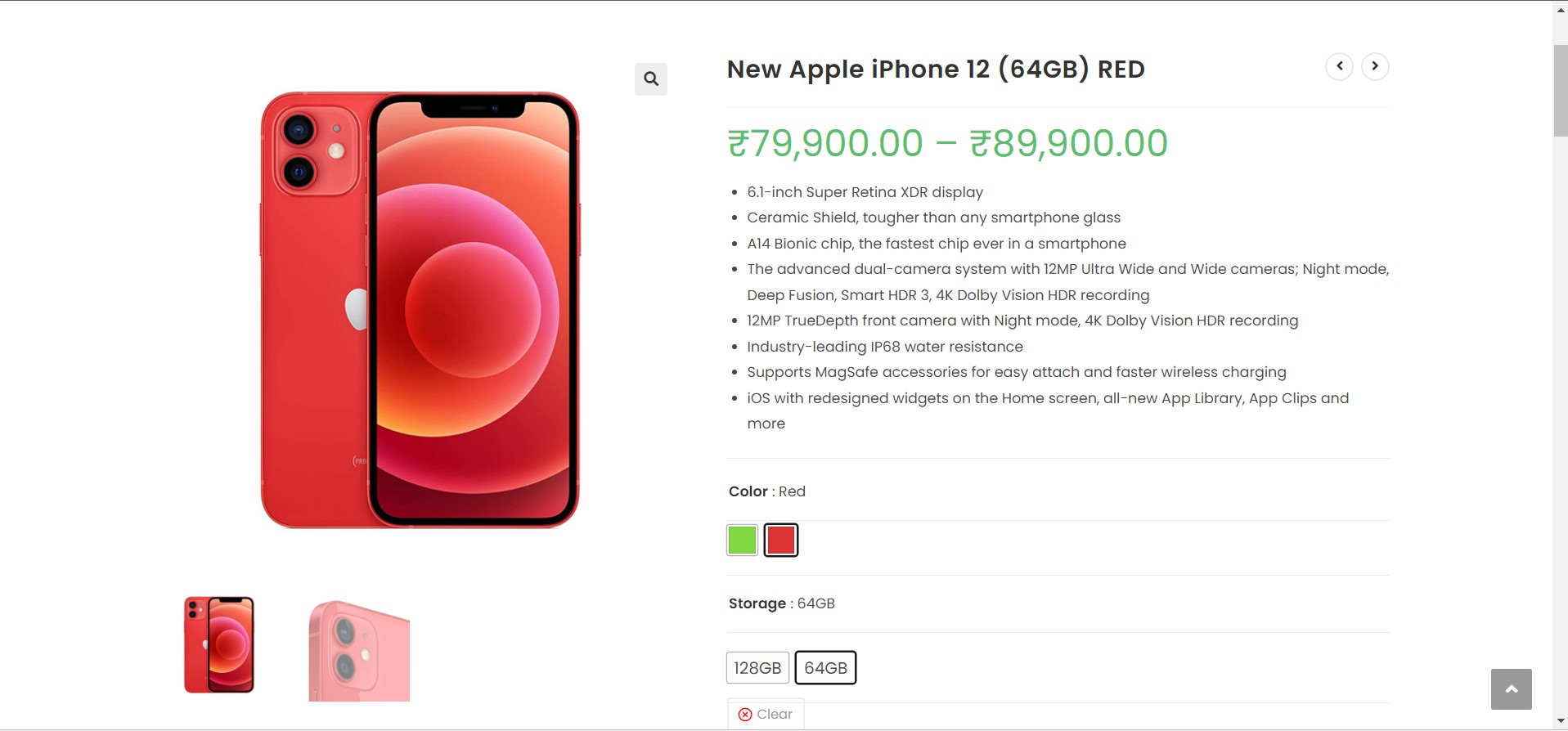Go to next product arrow
The height and width of the screenshot is (731, 1568).
click(x=1375, y=66)
